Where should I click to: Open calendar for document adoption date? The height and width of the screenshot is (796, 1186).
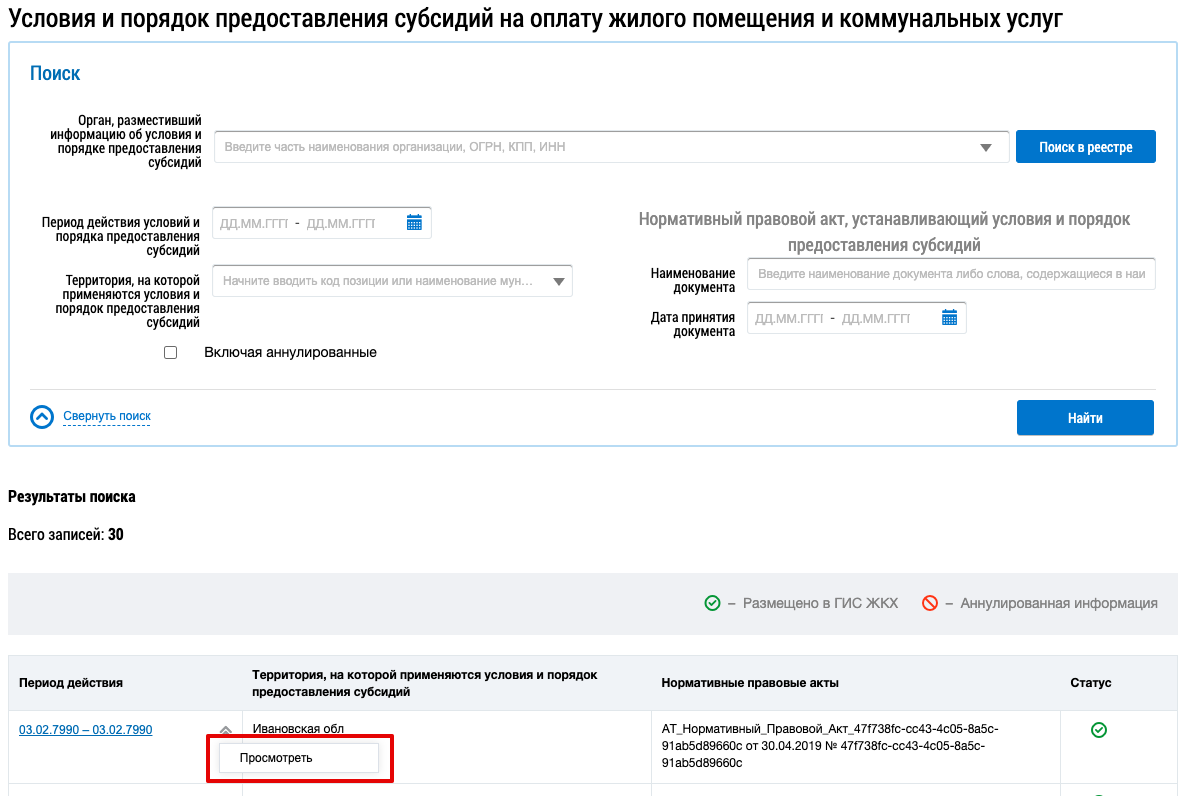(x=949, y=318)
